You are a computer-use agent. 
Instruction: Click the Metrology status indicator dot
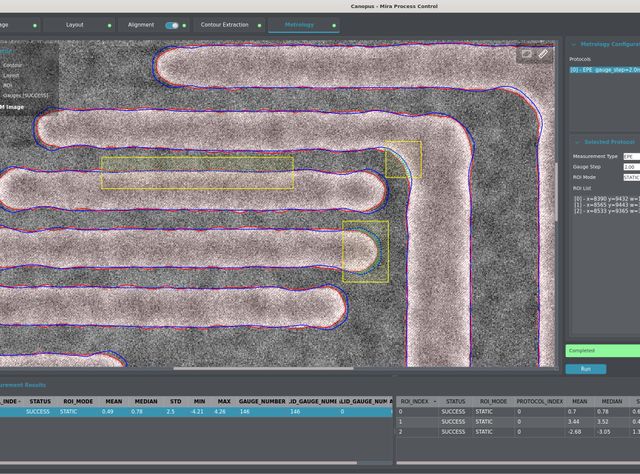[334, 25]
